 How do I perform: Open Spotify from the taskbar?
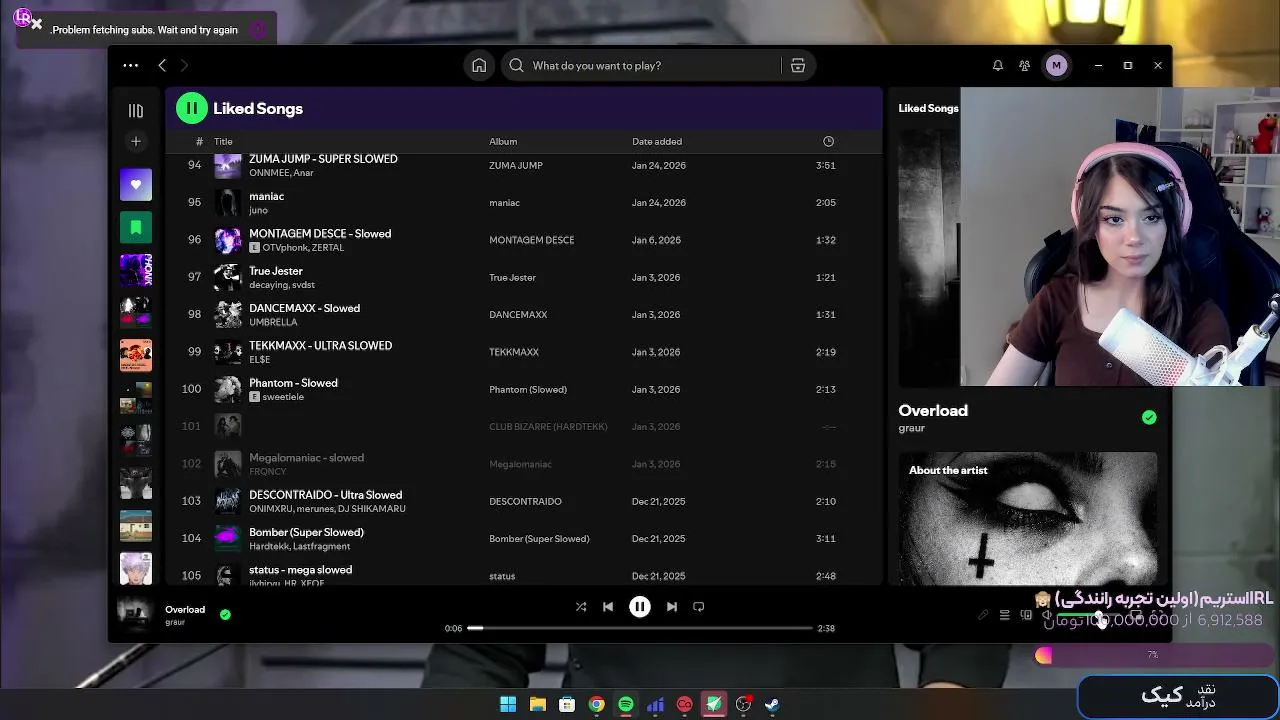626,704
